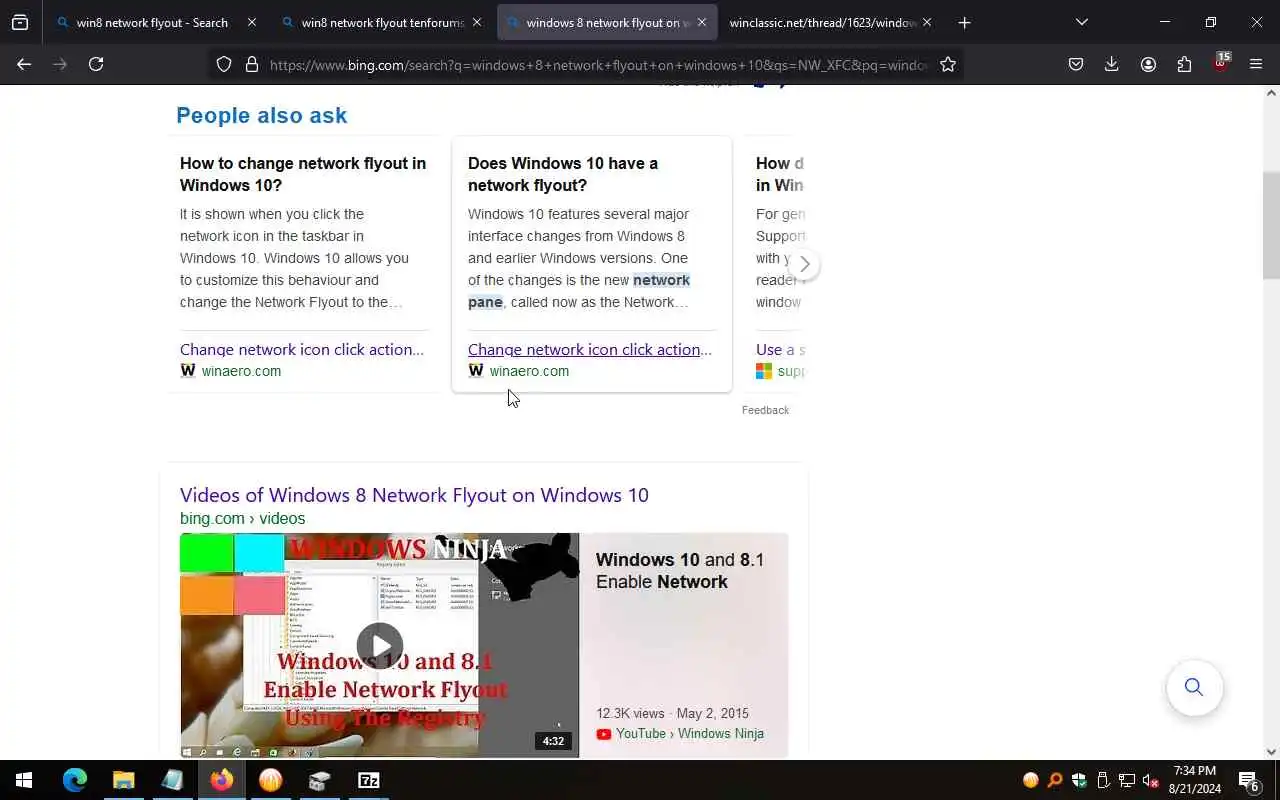Launch Microsoft Edge from taskbar
Screen dimensions: 1280x800
75,780
